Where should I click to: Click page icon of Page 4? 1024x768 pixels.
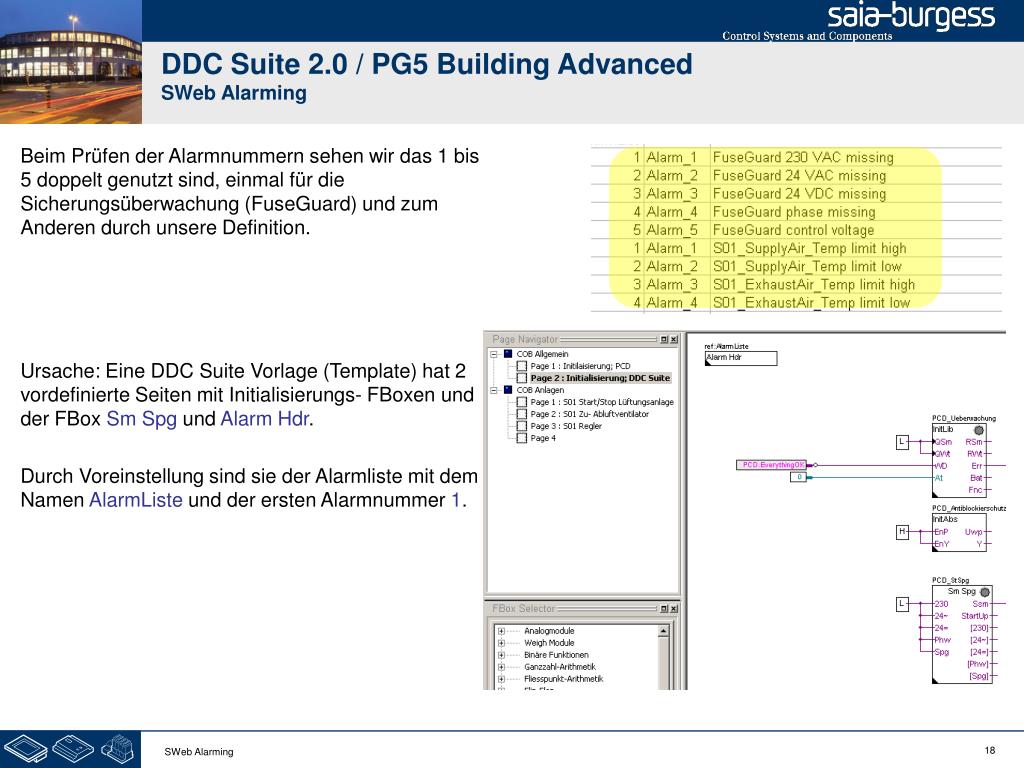[x=522, y=438]
